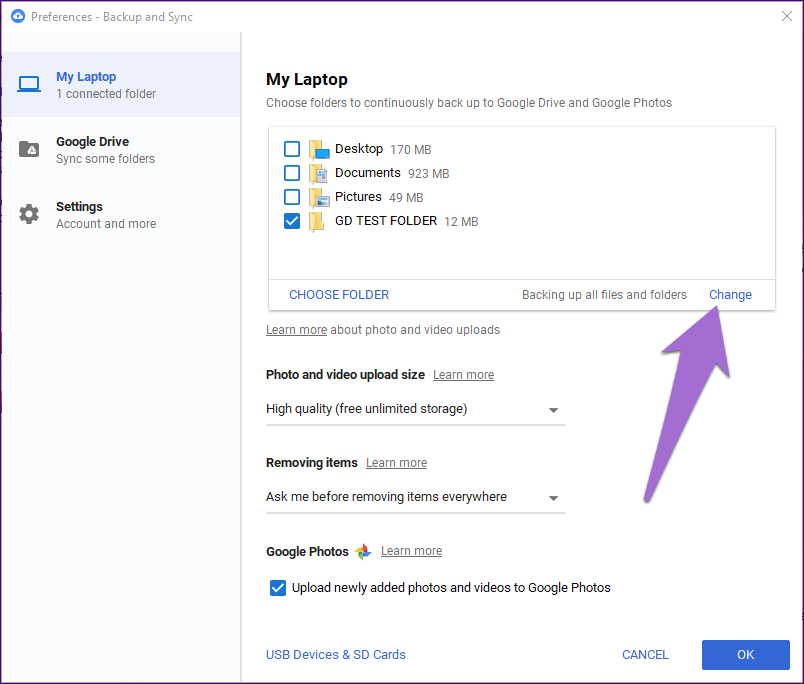The height and width of the screenshot is (684, 804).
Task: Click CHOOSE FOLDER
Action: (x=339, y=295)
